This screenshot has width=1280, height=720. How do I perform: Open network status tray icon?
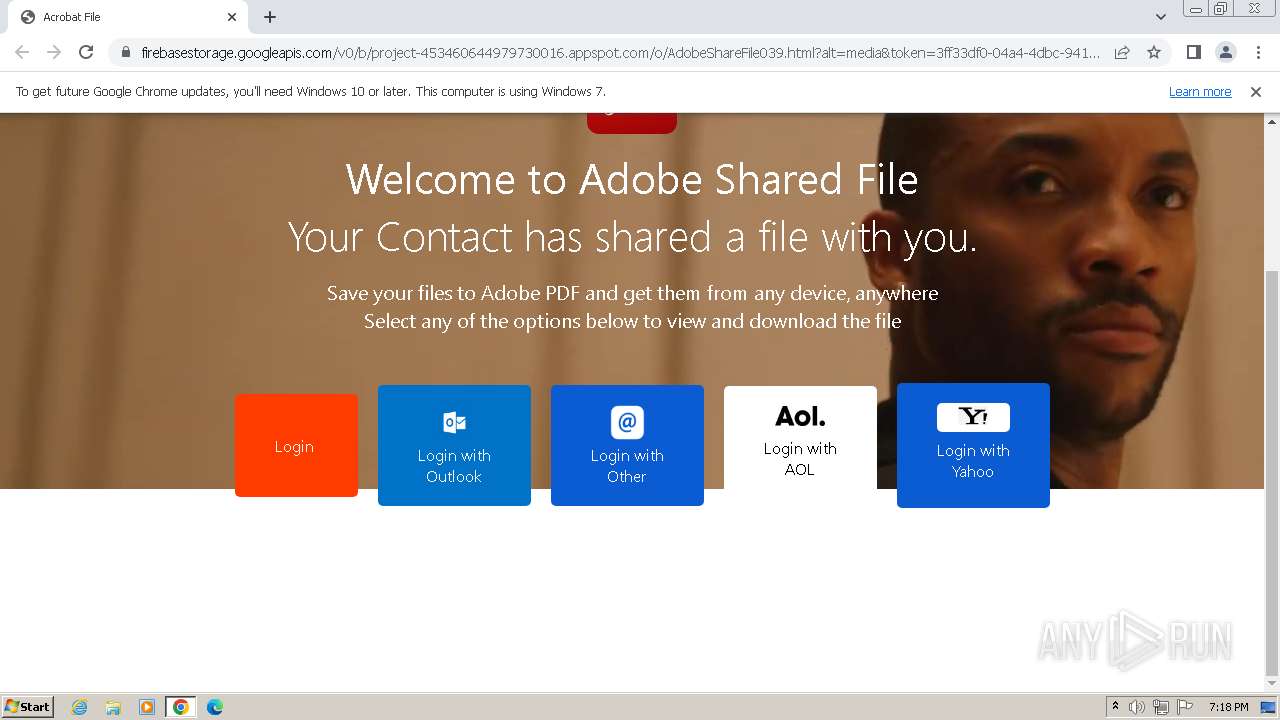click(1161, 707)
